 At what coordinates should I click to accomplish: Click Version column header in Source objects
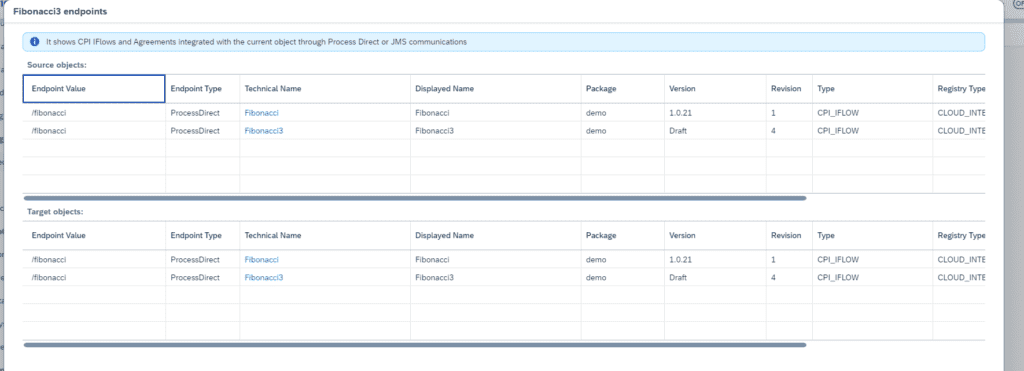(x=715, y=89)
